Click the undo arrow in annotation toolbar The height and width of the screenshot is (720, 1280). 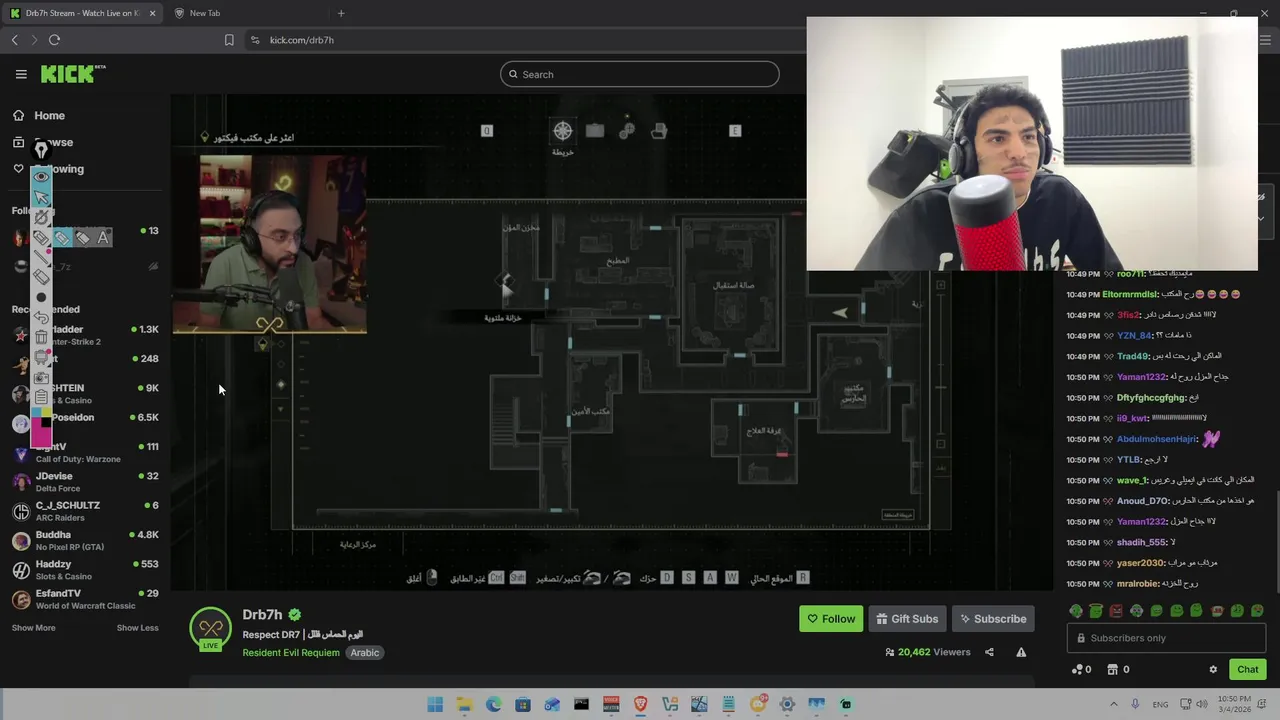pyautogui.click(x=41, y=317)
